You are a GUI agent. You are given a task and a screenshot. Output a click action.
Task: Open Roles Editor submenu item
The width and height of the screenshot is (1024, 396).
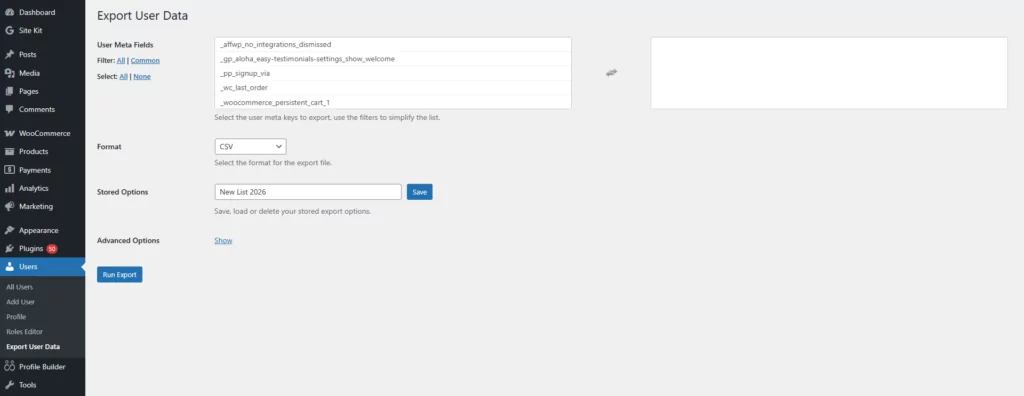click(x=24, y=332)
